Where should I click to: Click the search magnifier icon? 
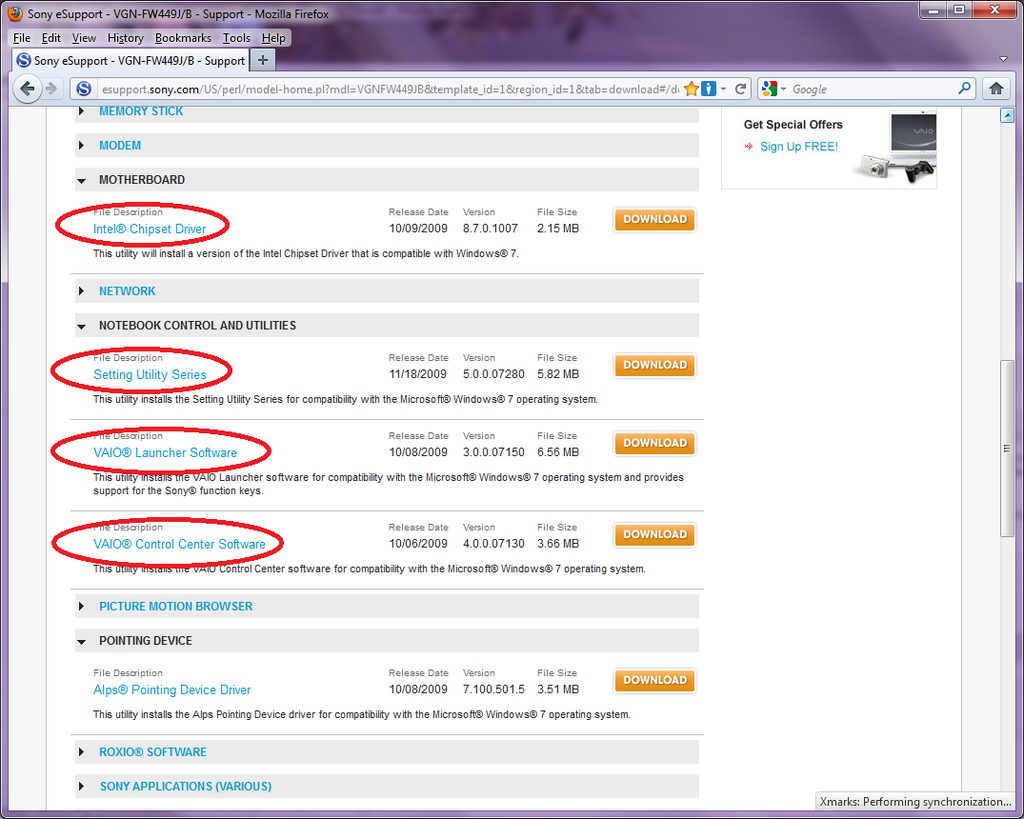965,88
